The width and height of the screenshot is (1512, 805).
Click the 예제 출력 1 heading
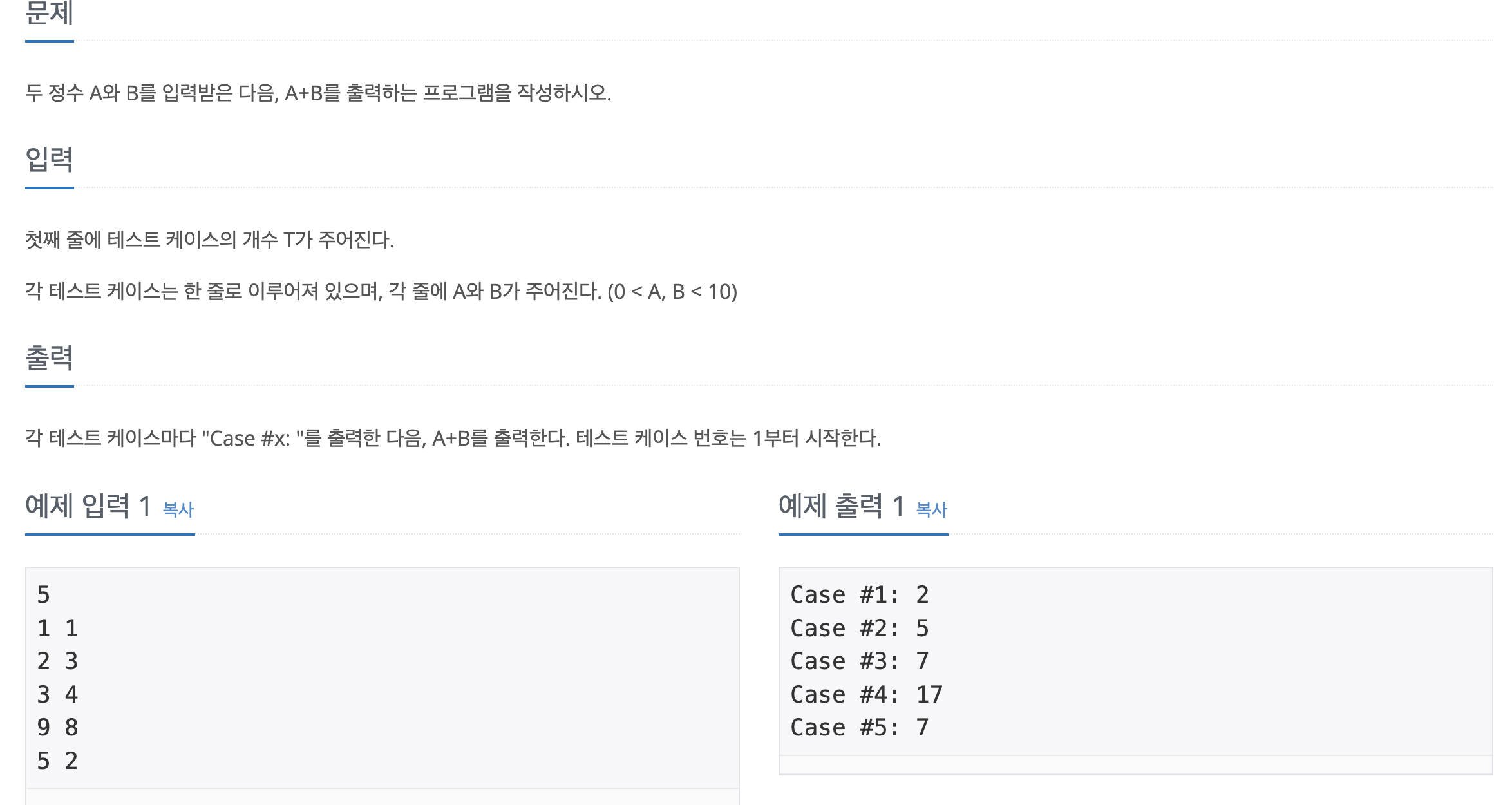coord(842,506)
